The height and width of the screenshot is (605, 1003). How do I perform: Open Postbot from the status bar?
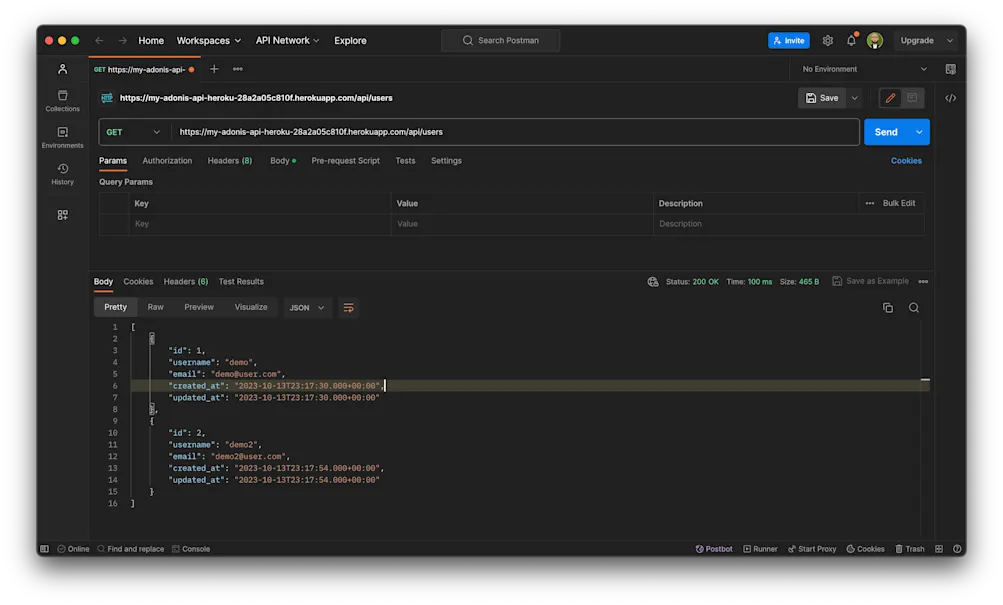pos(713,548)
